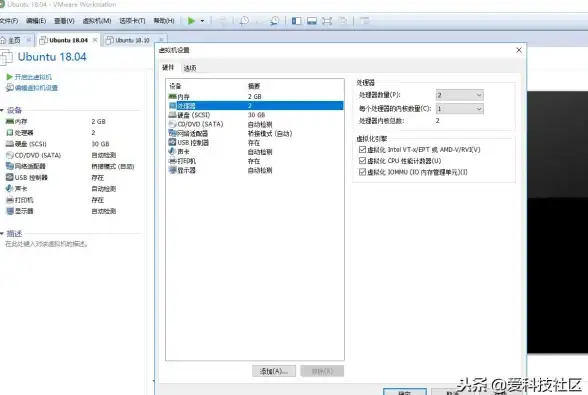The image size is (588, 395).
Task: Click the send Ctrl+Alt+Del toolbar icon
Action: [223, 21]
